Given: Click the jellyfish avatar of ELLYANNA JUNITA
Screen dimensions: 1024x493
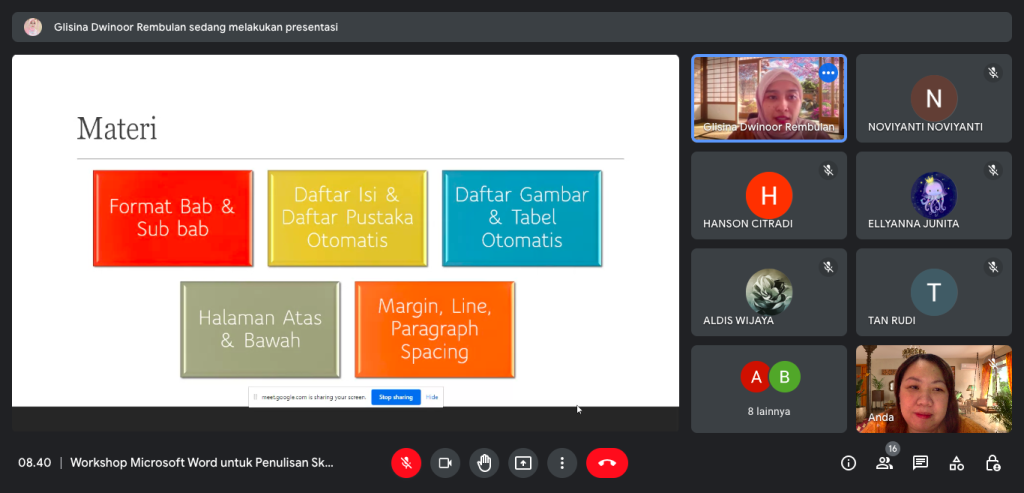Looking at the screenshot, I should pos(934,195).
